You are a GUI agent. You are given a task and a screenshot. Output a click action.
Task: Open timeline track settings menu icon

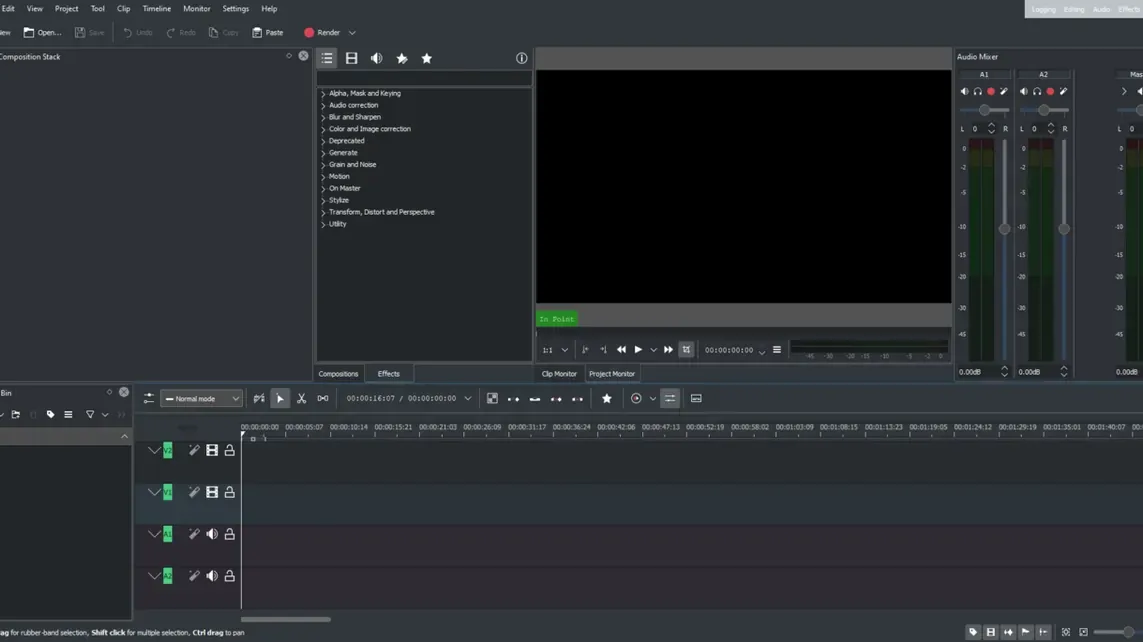pos(149,399)
